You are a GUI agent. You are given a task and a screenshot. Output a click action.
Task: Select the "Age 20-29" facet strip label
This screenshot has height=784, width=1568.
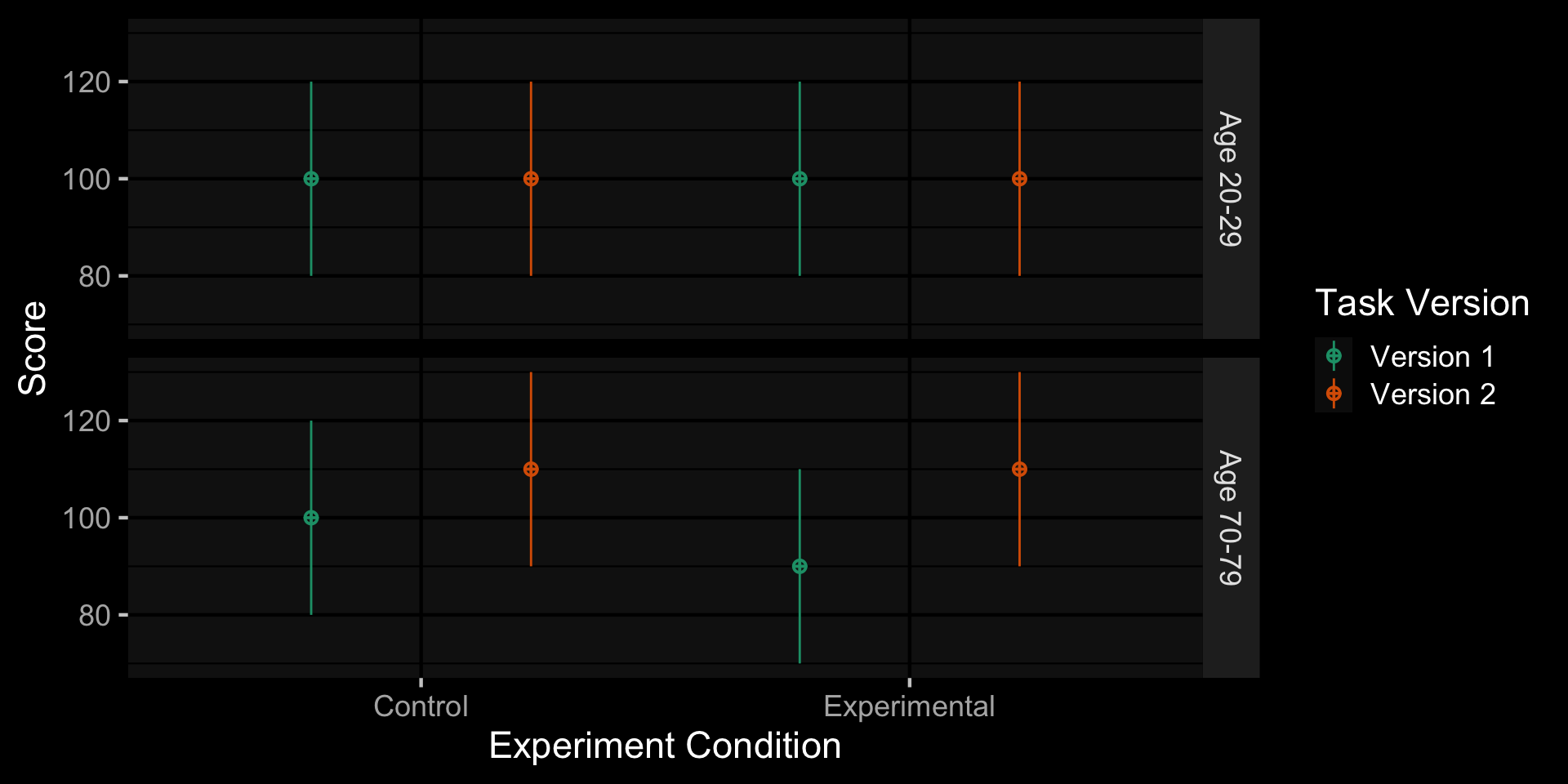(x=1230, y=179)
